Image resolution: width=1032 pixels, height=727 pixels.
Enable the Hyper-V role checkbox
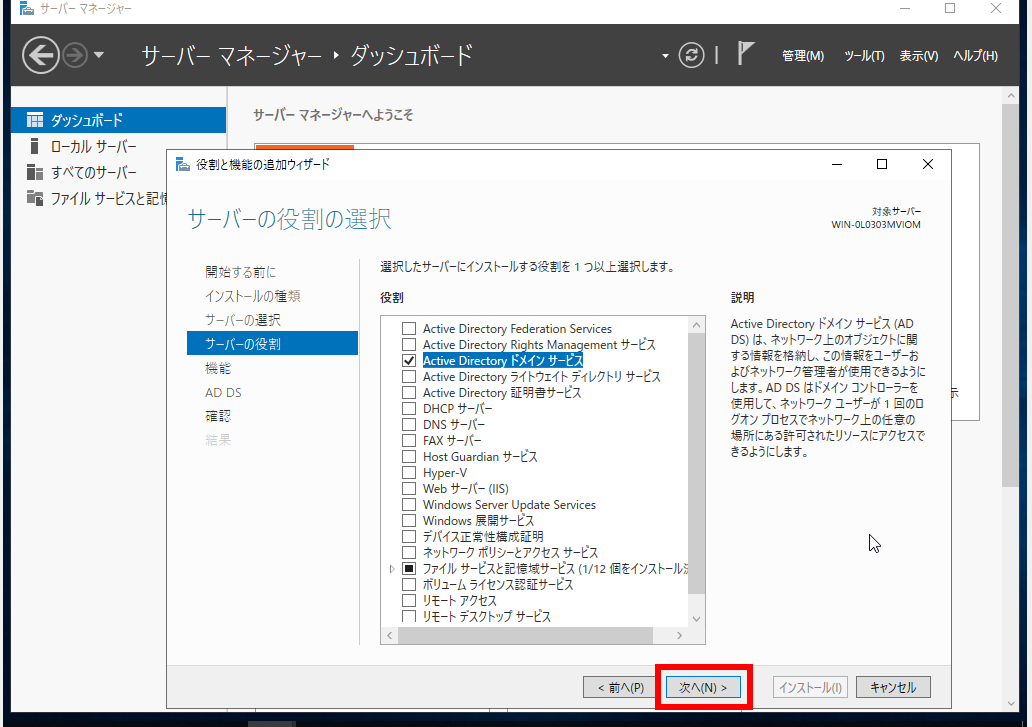coord(409,472)
